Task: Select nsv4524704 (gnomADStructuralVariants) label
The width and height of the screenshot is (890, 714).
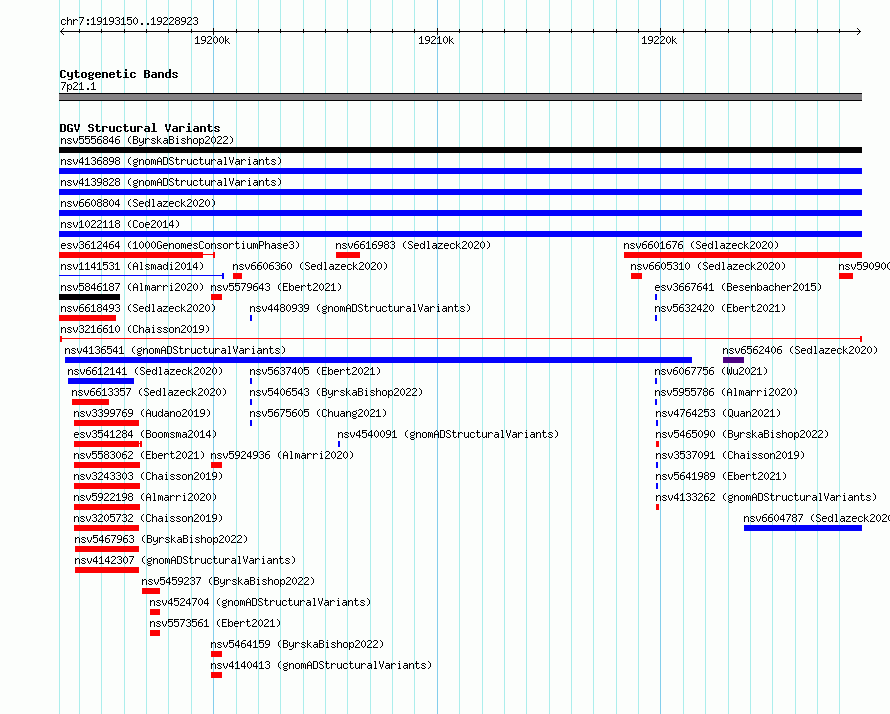Action: tap(260, 602)
